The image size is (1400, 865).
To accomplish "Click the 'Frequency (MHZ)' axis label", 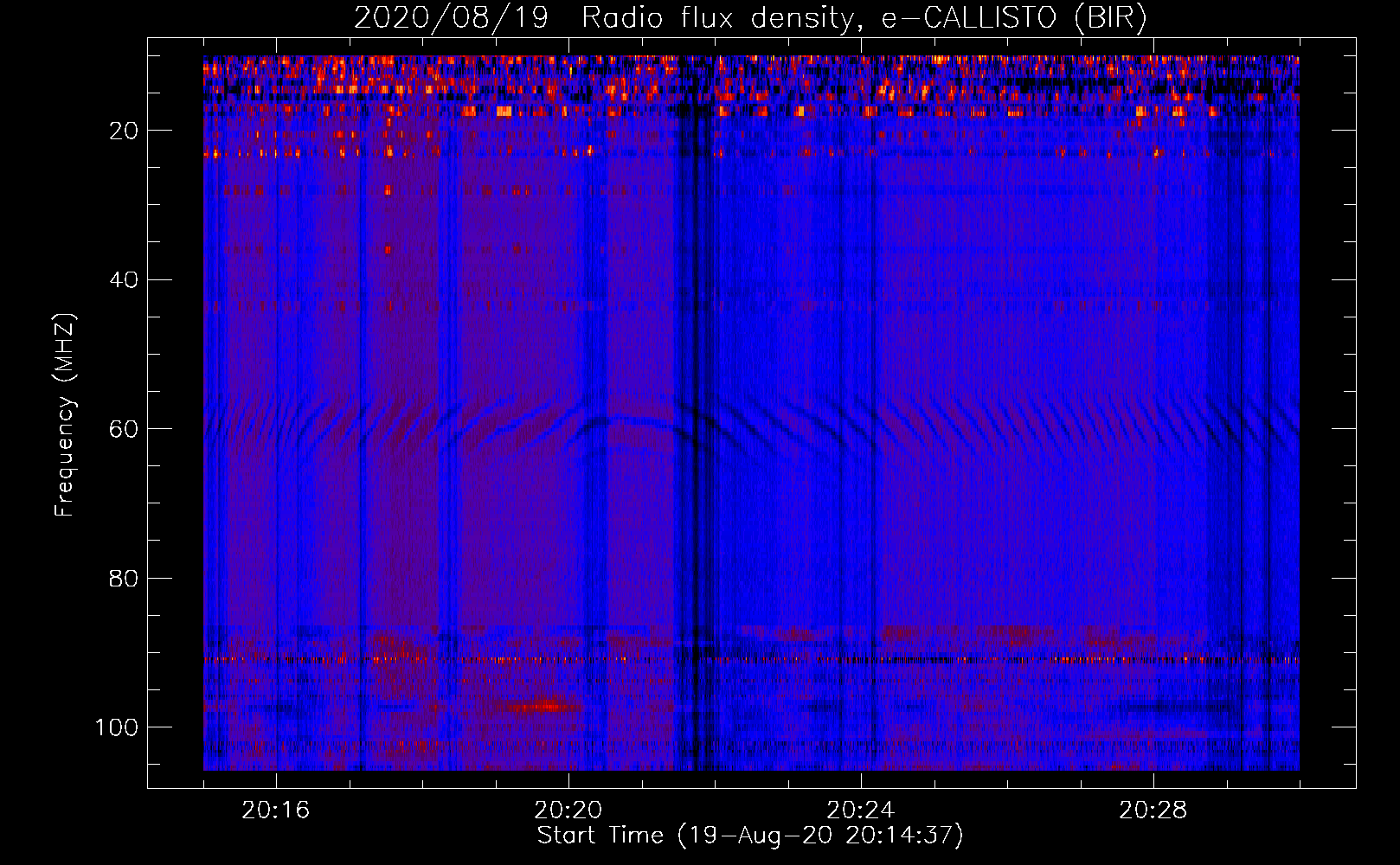I will pyautogui.click(x=65, y=415).
